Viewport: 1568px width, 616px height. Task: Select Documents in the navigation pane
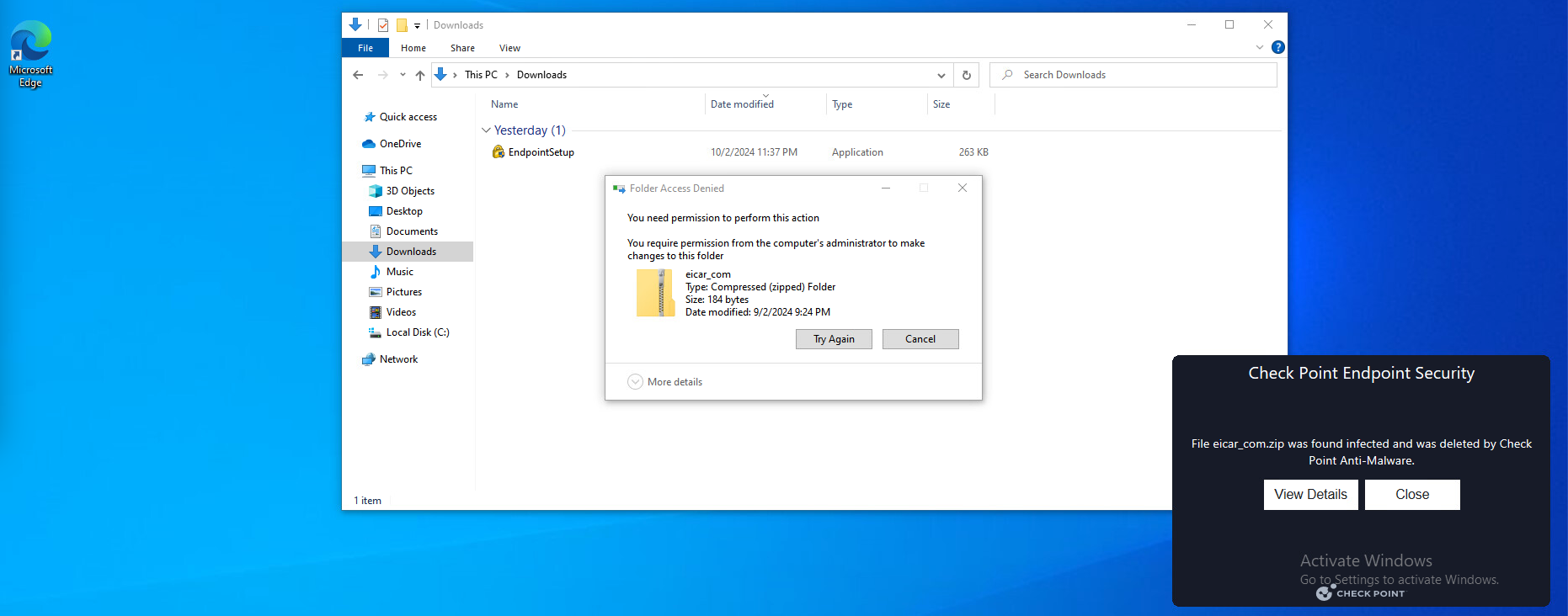412,231
